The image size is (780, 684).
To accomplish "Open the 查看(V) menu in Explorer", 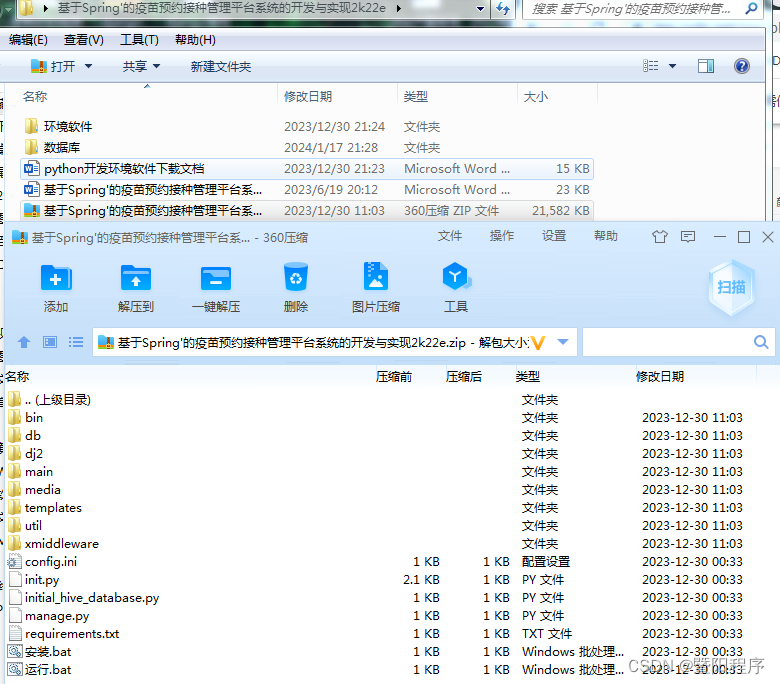I will coord(84,40).
